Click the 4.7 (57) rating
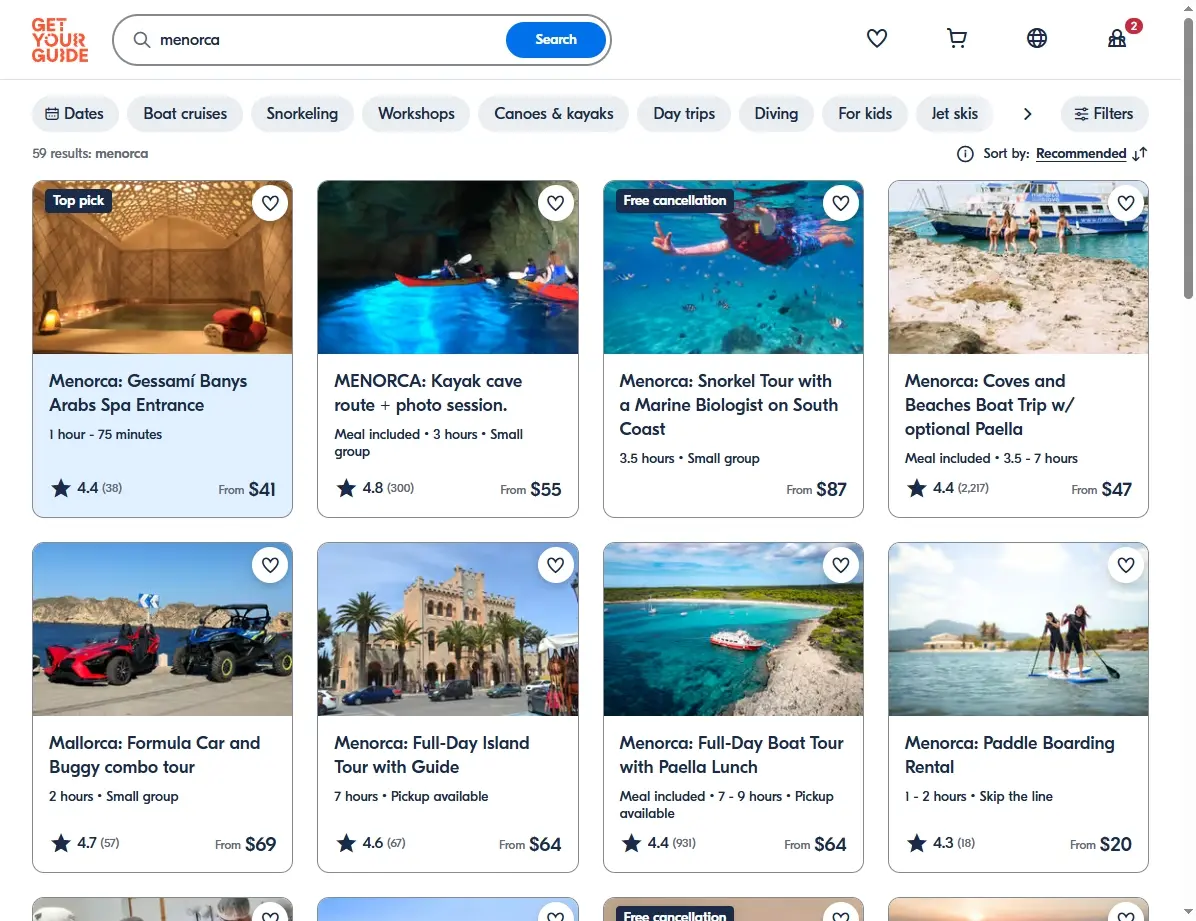Image resolution: width=1196 pixels, height=921 pixels. [85, 842]
